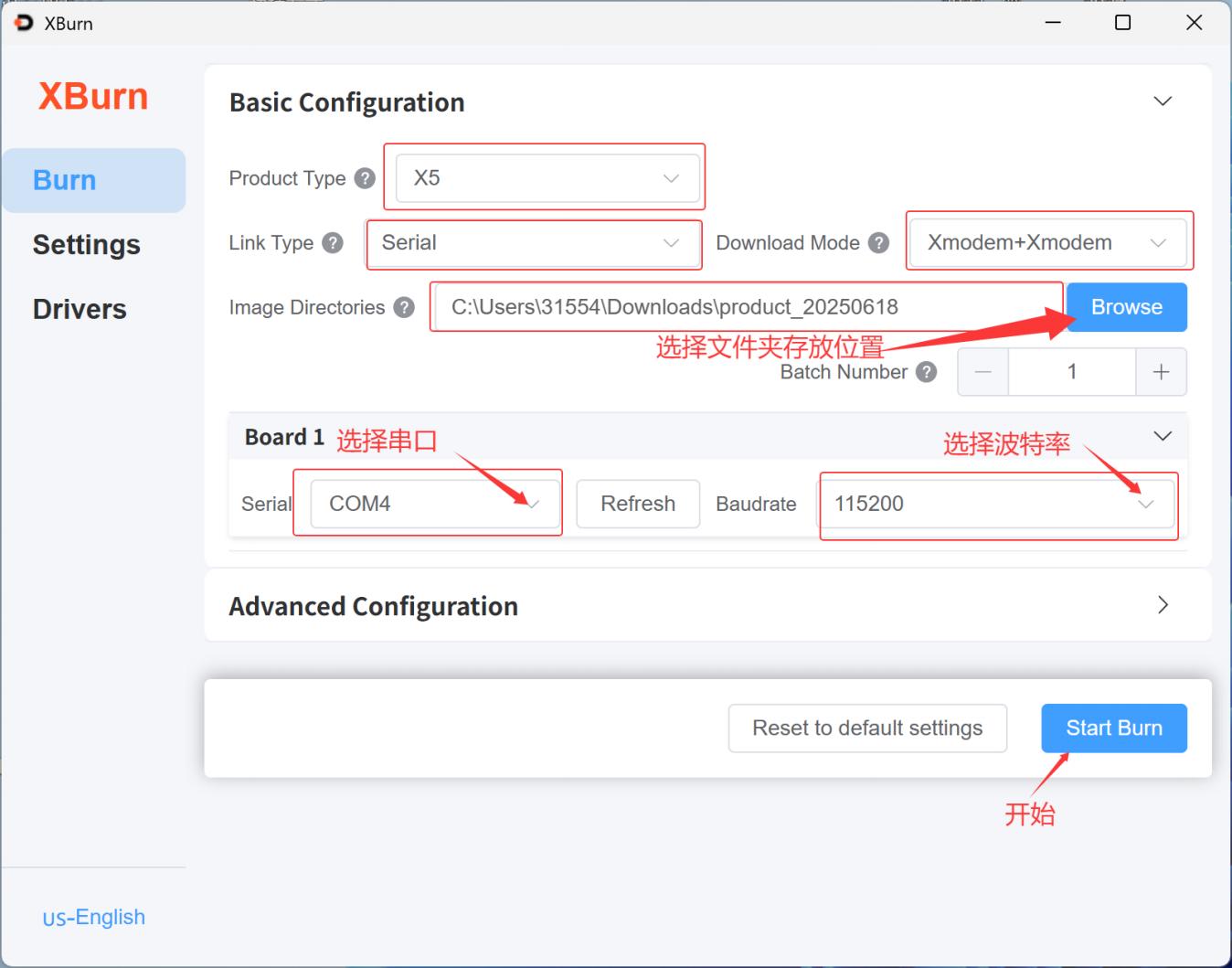Click the Start Burn button
The width and height of the screenshot is (1232, 968).
coord(1114,729)
